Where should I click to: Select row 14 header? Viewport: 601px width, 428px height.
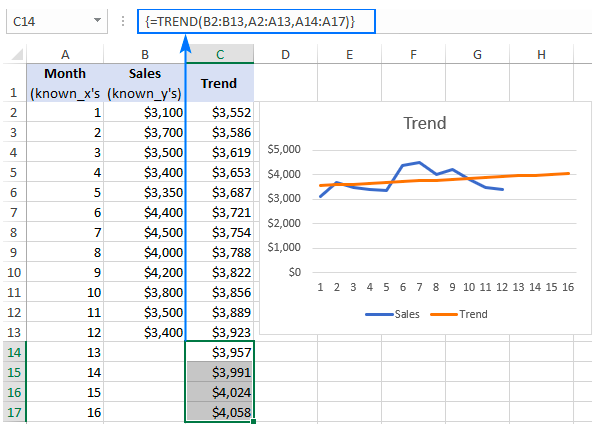click(x=14, y=352)
